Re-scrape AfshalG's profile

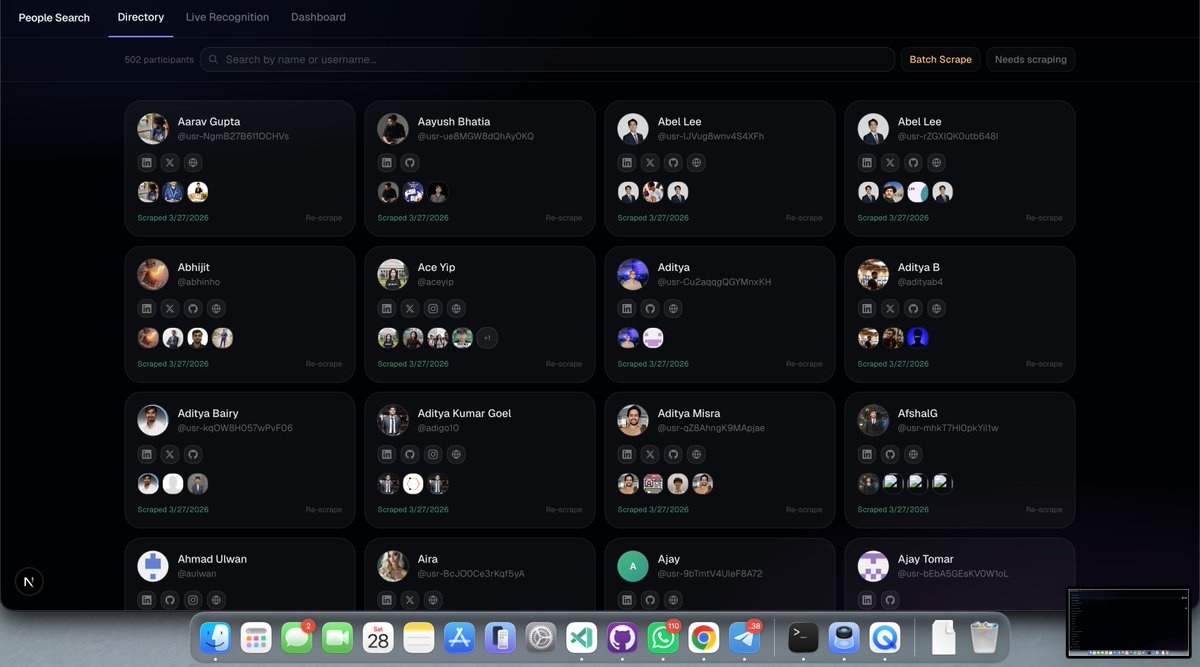1044,510
